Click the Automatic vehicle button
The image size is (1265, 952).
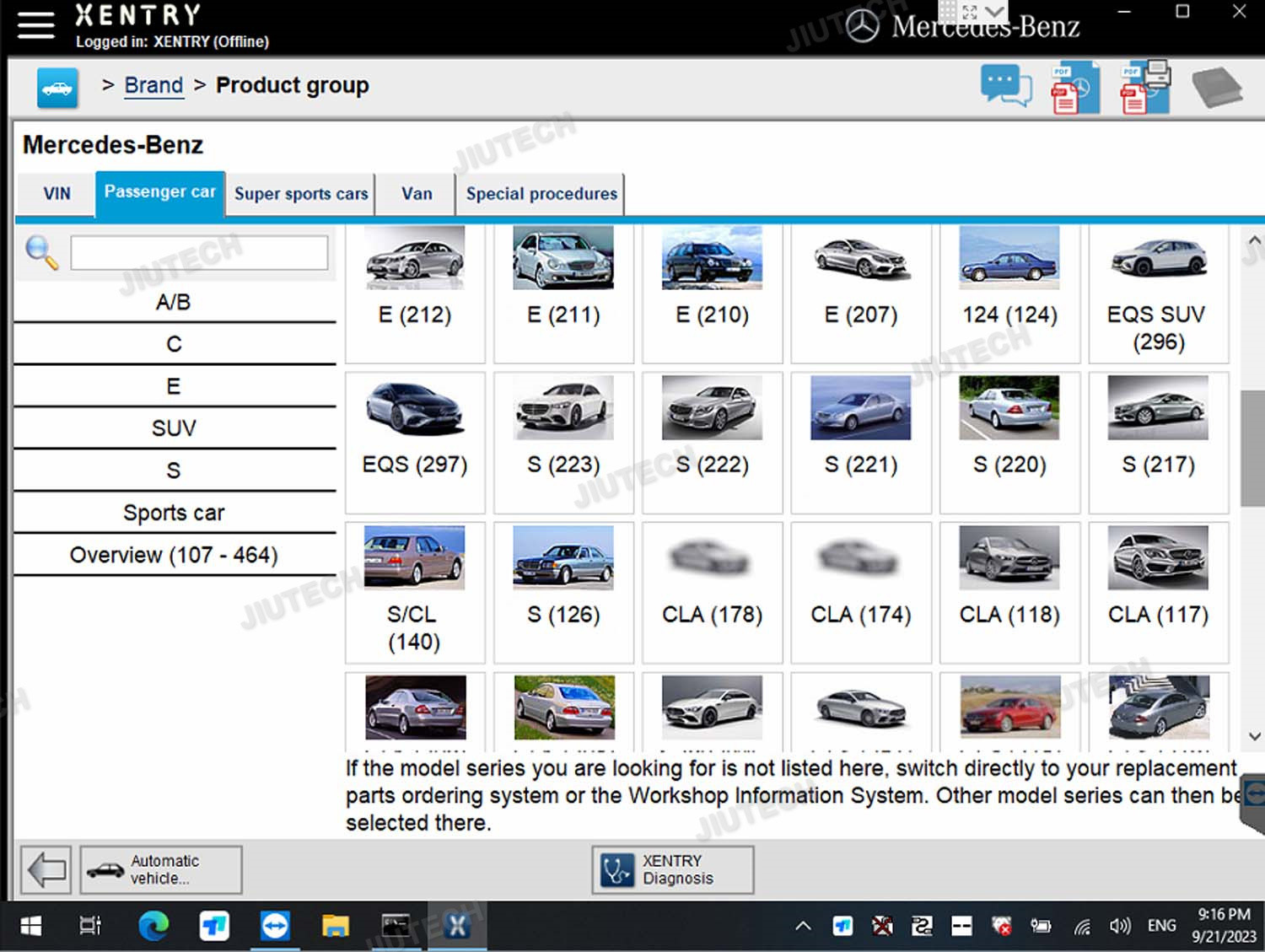[x=161, y=869]
